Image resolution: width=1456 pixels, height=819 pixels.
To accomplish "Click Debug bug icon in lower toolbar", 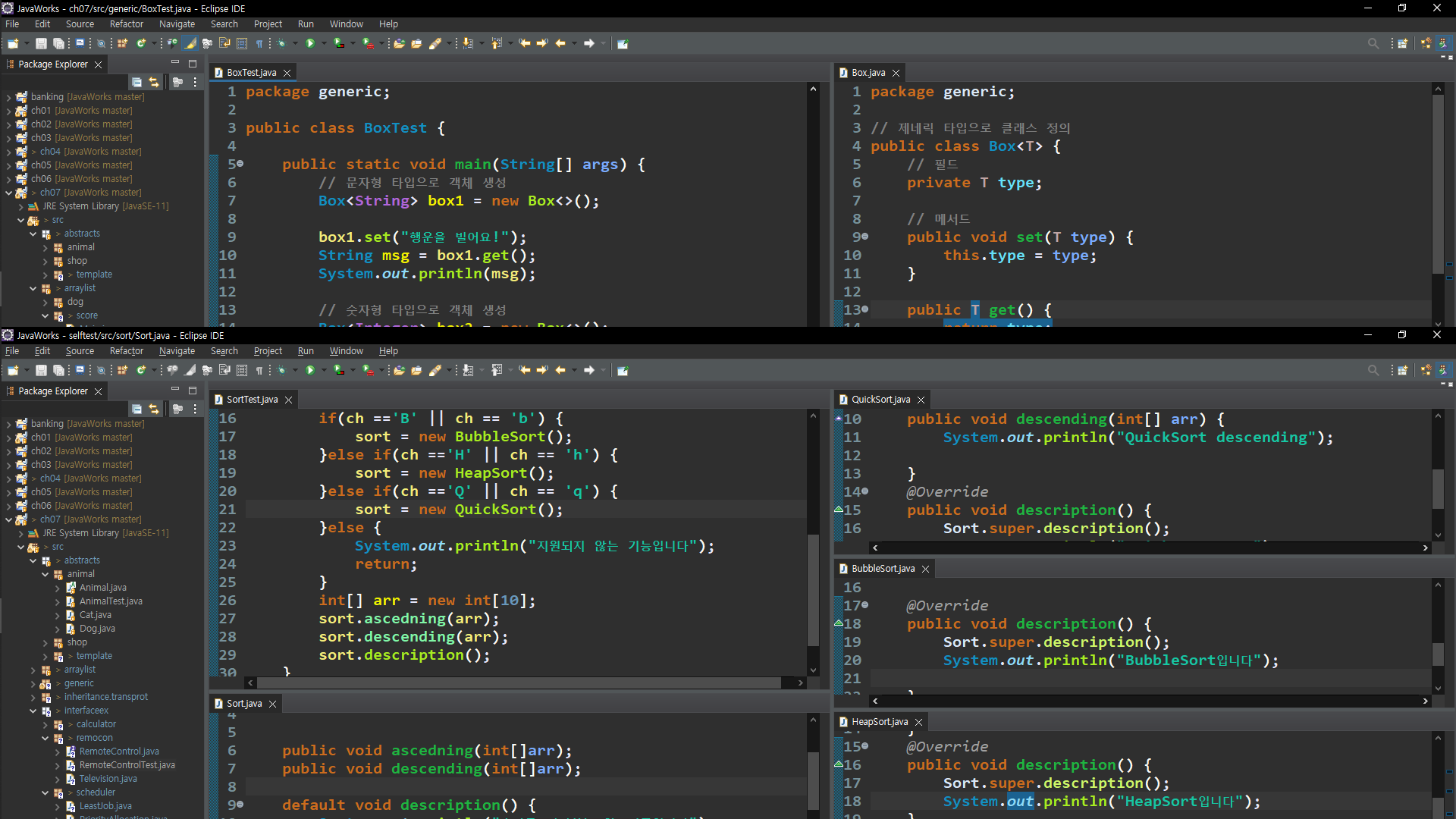I will (281, 370).
